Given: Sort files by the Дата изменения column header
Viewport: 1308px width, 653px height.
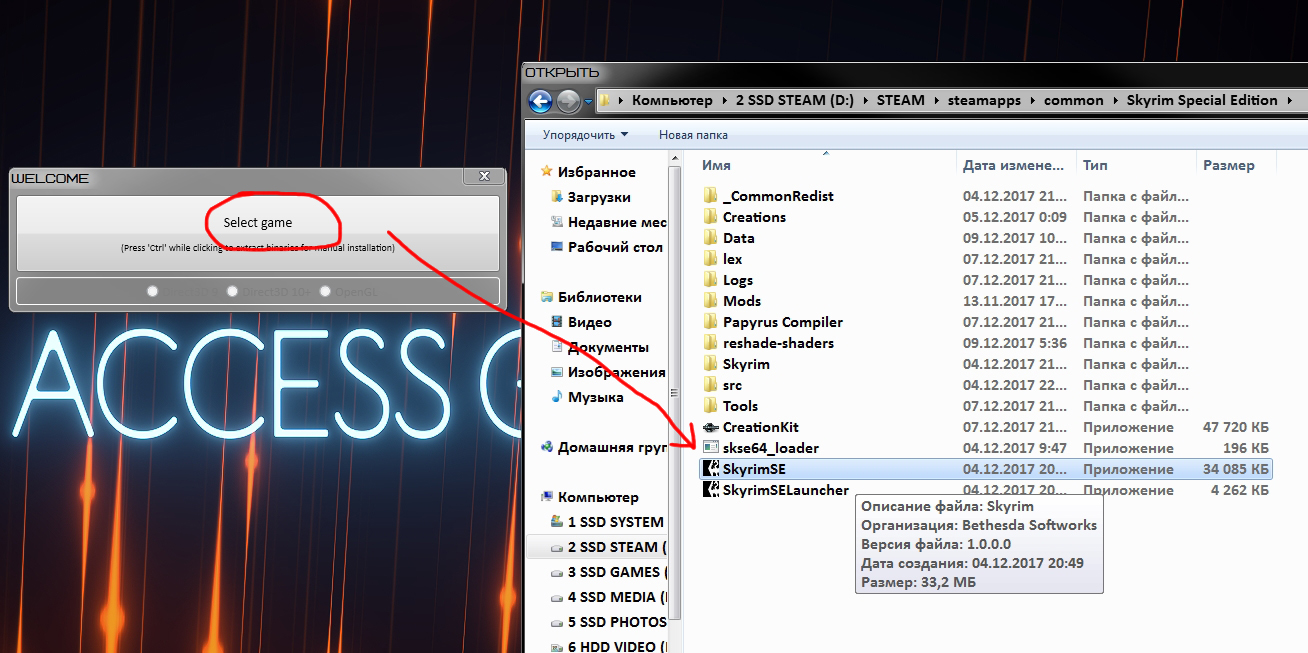Looking at the screenshot, I should 1017,165.
